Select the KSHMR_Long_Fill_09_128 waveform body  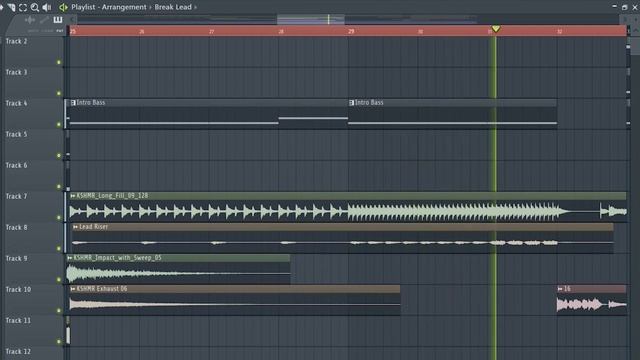click(x=348, y=211)
